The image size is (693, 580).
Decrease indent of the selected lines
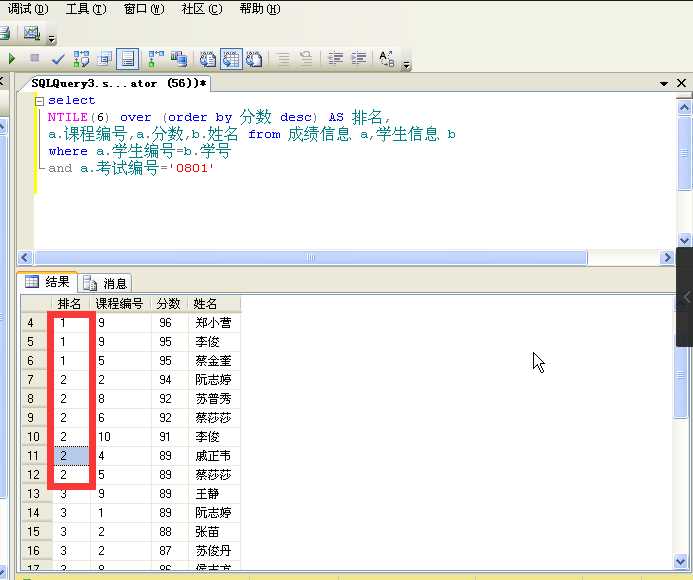(335, 58)
